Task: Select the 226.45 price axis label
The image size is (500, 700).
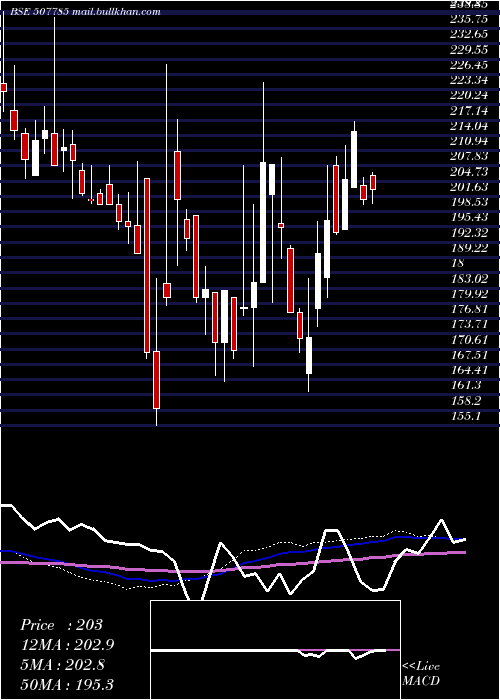Action: coord(467,65)
